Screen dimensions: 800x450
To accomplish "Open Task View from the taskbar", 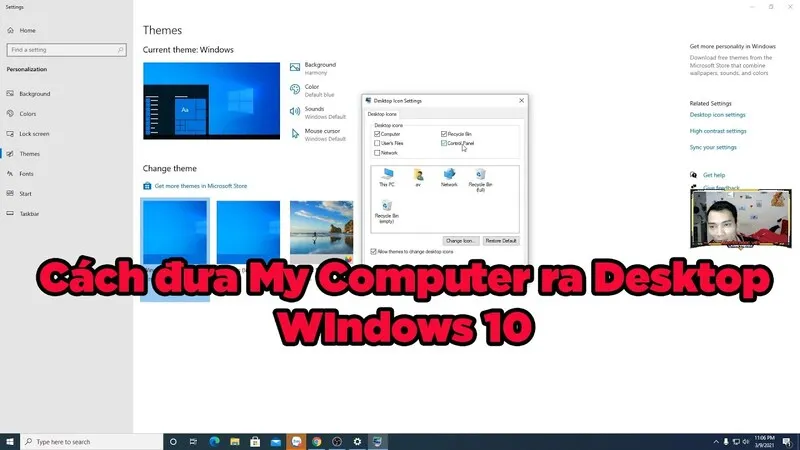I will click(x=193, y=442).
